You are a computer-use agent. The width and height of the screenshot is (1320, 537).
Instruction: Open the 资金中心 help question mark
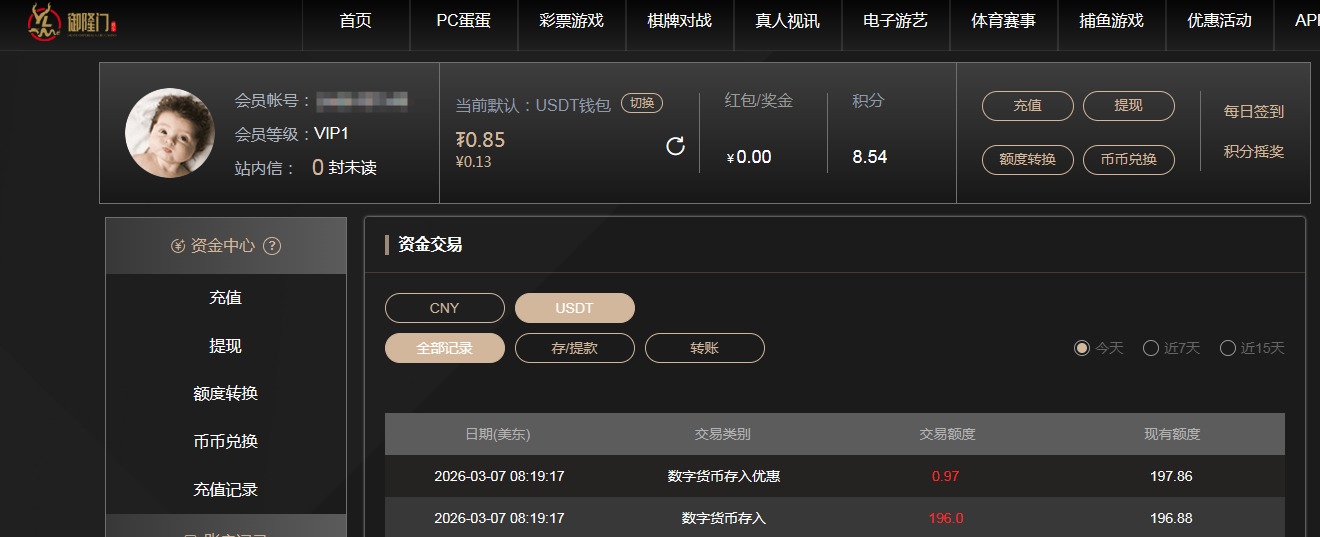271,246
